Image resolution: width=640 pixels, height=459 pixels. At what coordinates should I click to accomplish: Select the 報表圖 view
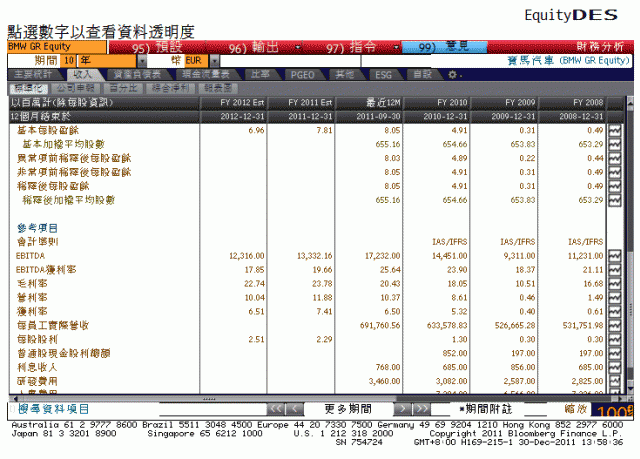pos(218,88)
